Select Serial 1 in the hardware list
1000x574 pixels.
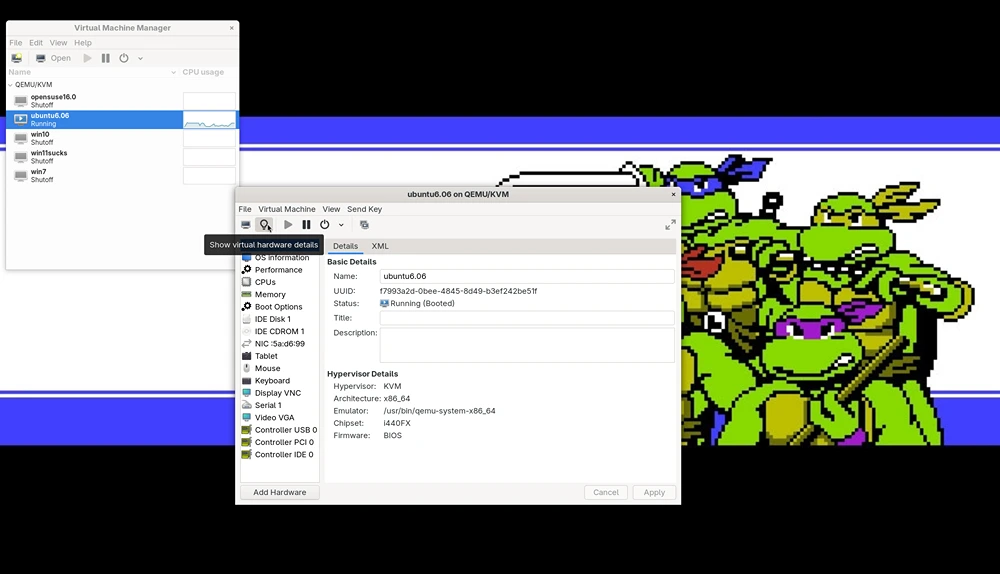pos(279,406)
